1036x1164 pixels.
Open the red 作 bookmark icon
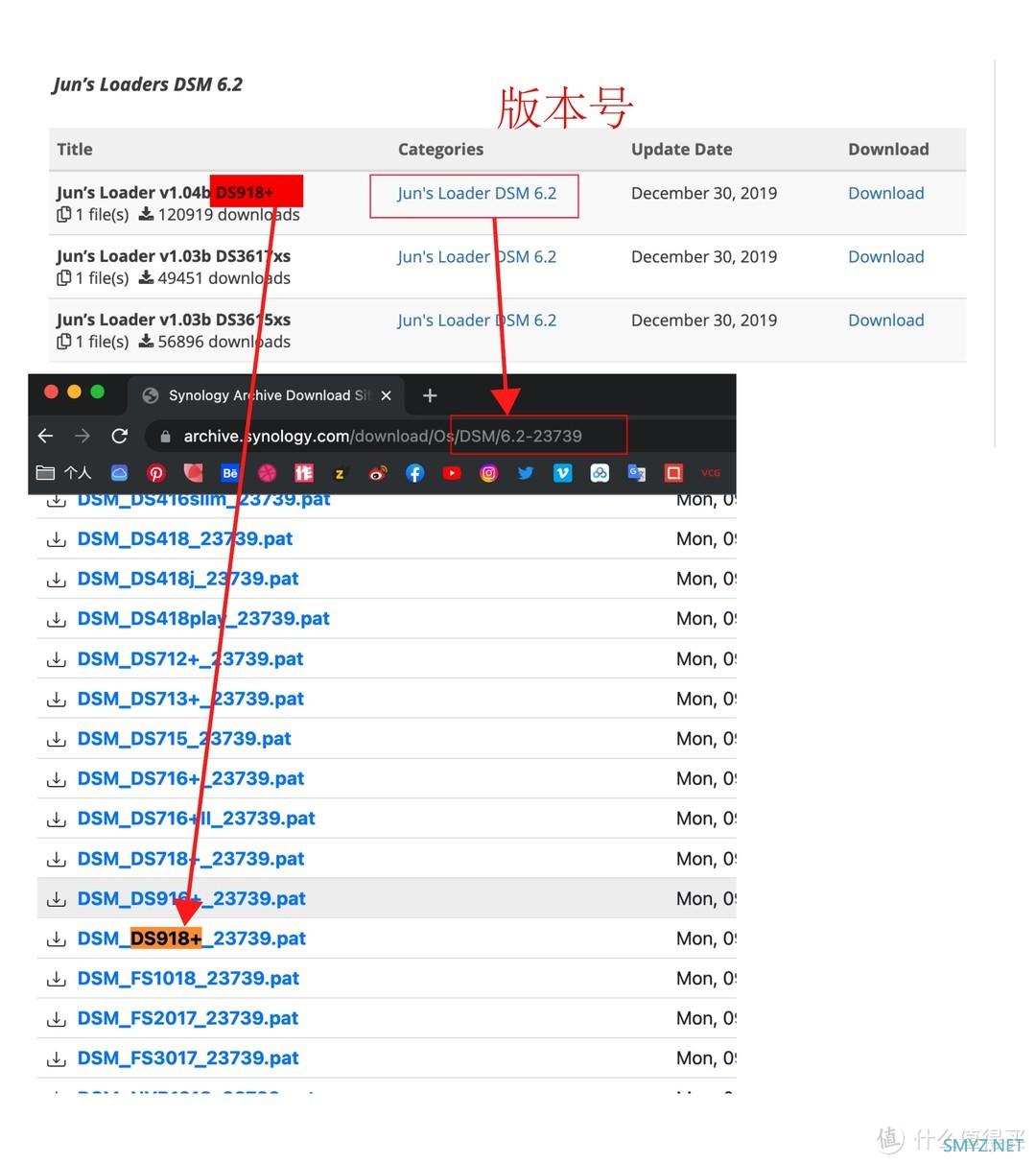tap(304, 472)
